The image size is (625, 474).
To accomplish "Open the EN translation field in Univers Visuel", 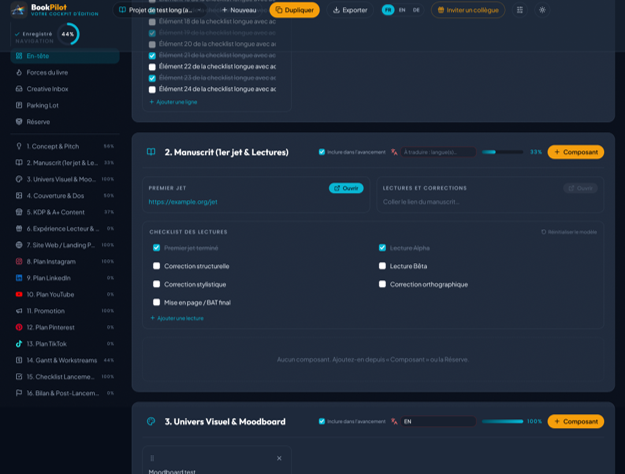I will [x=438, y=421].
